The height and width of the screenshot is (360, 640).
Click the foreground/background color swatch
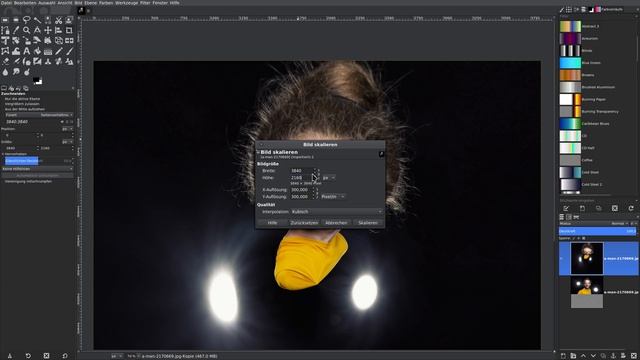point(38,80)
